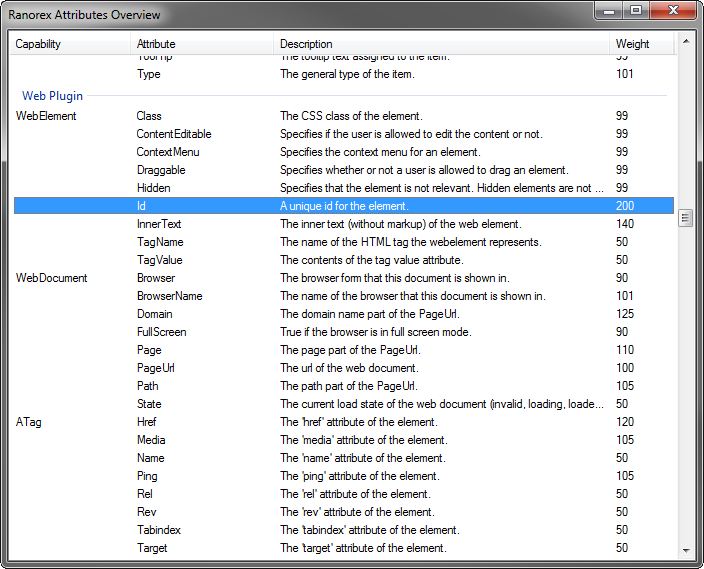Click the weight value 200
The image size is (704, 569).
pyautogui.click(x=625, y=206)
